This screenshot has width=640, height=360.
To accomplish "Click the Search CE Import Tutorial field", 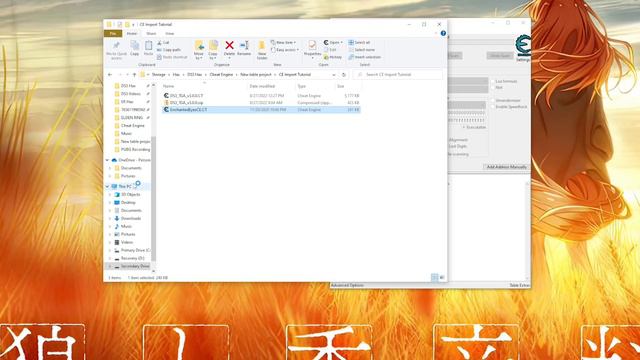I will 398,75.
